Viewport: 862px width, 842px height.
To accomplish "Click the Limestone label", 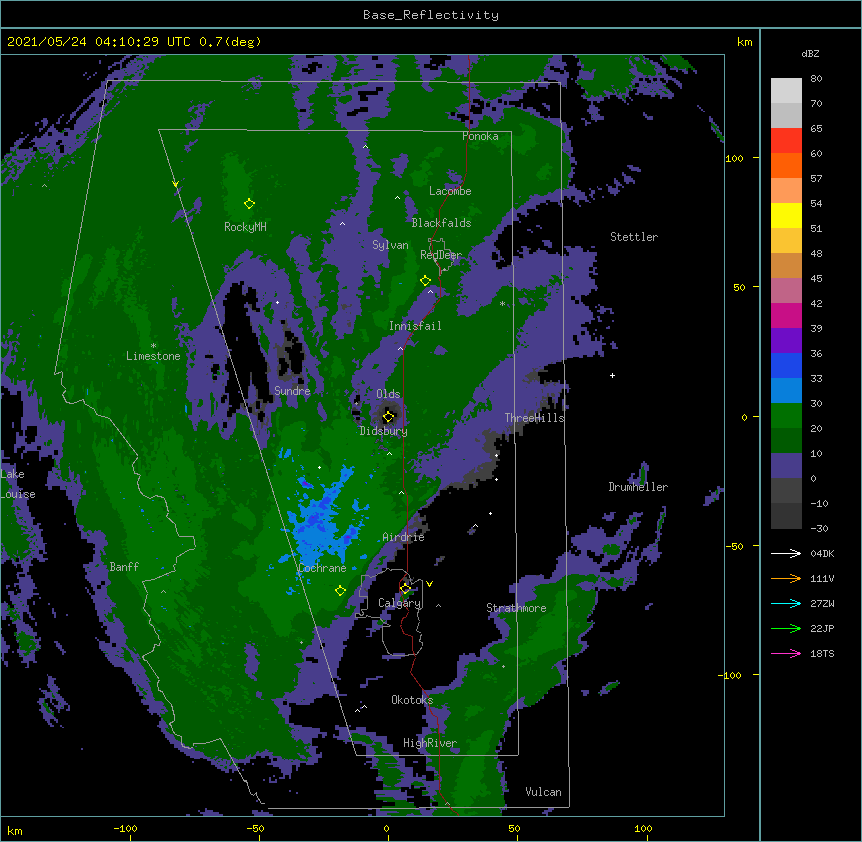I will [x=153, y=356].
